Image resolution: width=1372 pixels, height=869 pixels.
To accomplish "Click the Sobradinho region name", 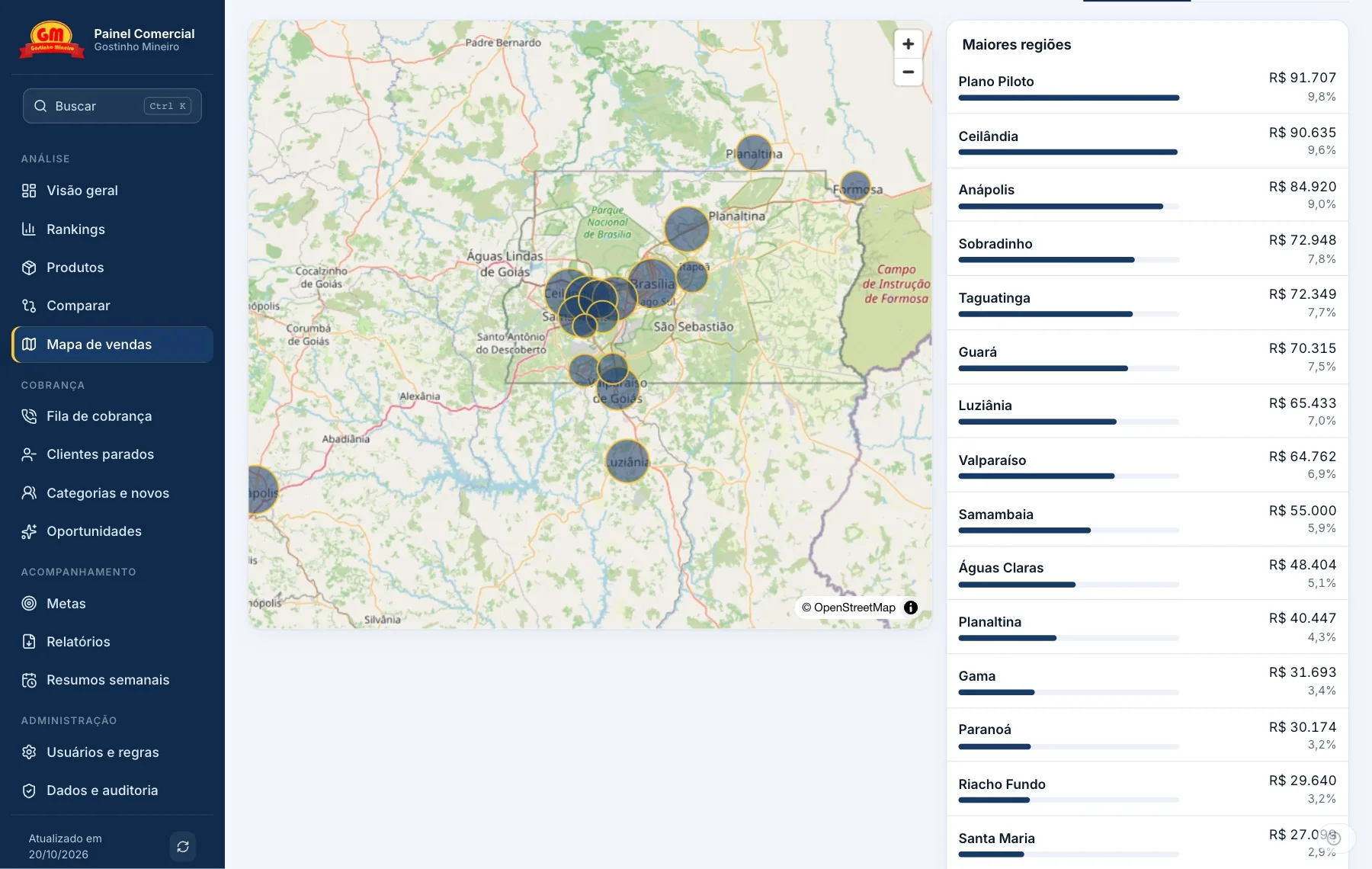I will click(x=995, y=244).
